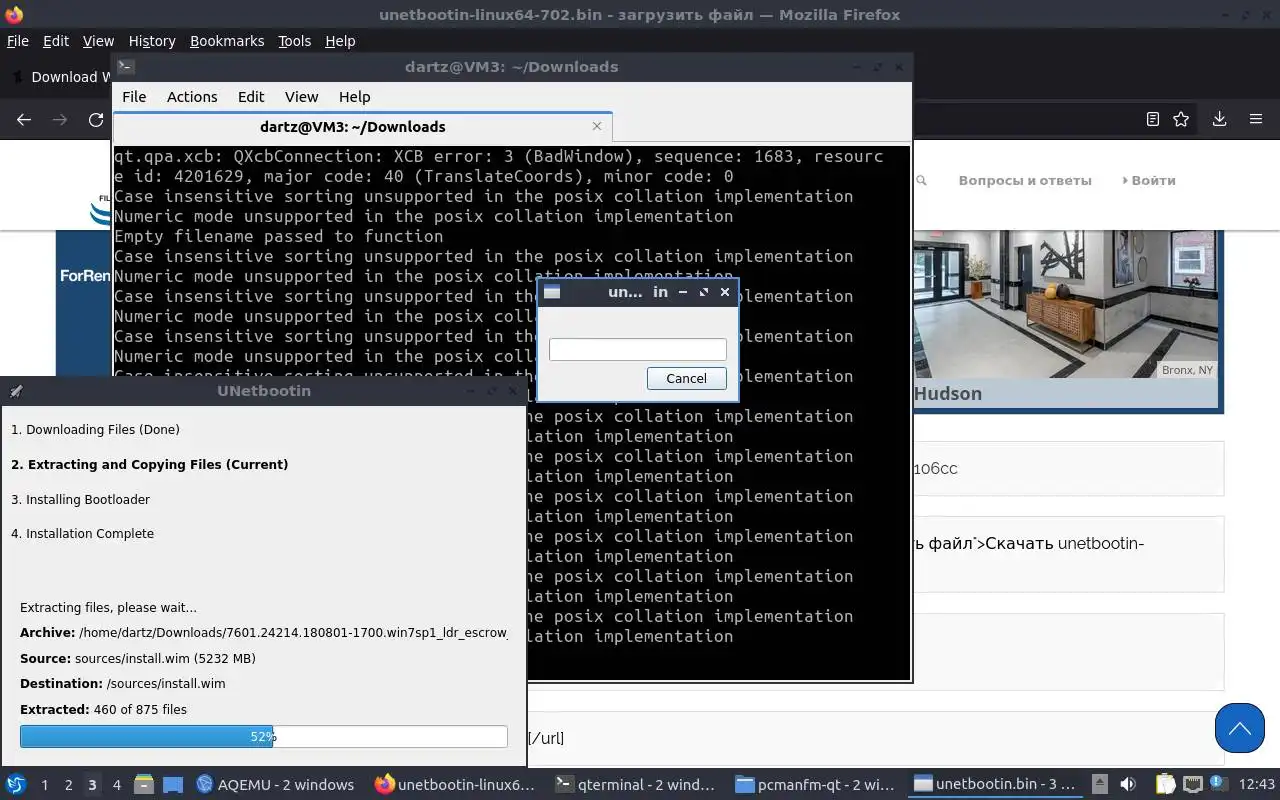The image size is (1280, 800).
Task: Bookmark this page with the star icon
Action: pos(1181,119)
